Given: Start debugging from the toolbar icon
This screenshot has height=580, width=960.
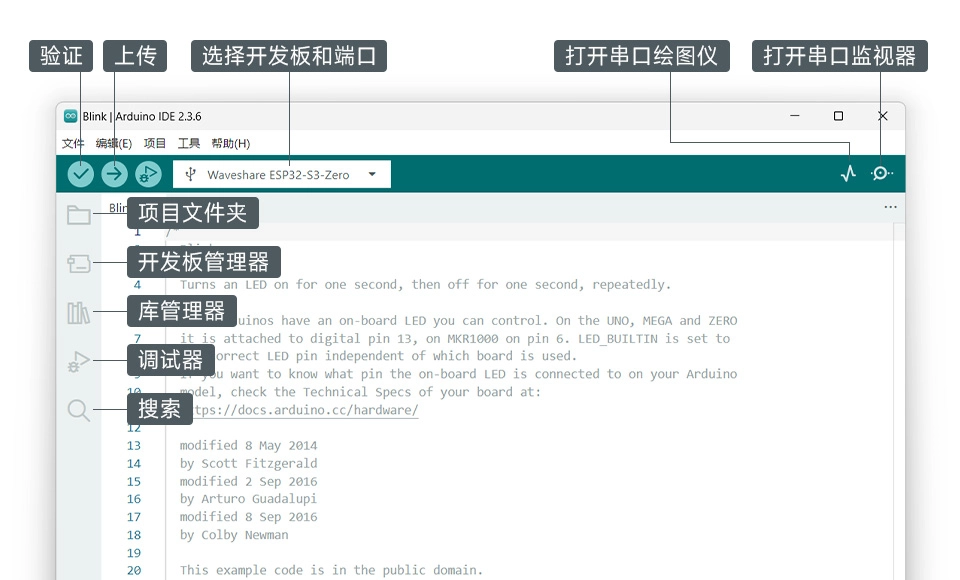Looking at the screenshot, I should (x=147, y=173).
